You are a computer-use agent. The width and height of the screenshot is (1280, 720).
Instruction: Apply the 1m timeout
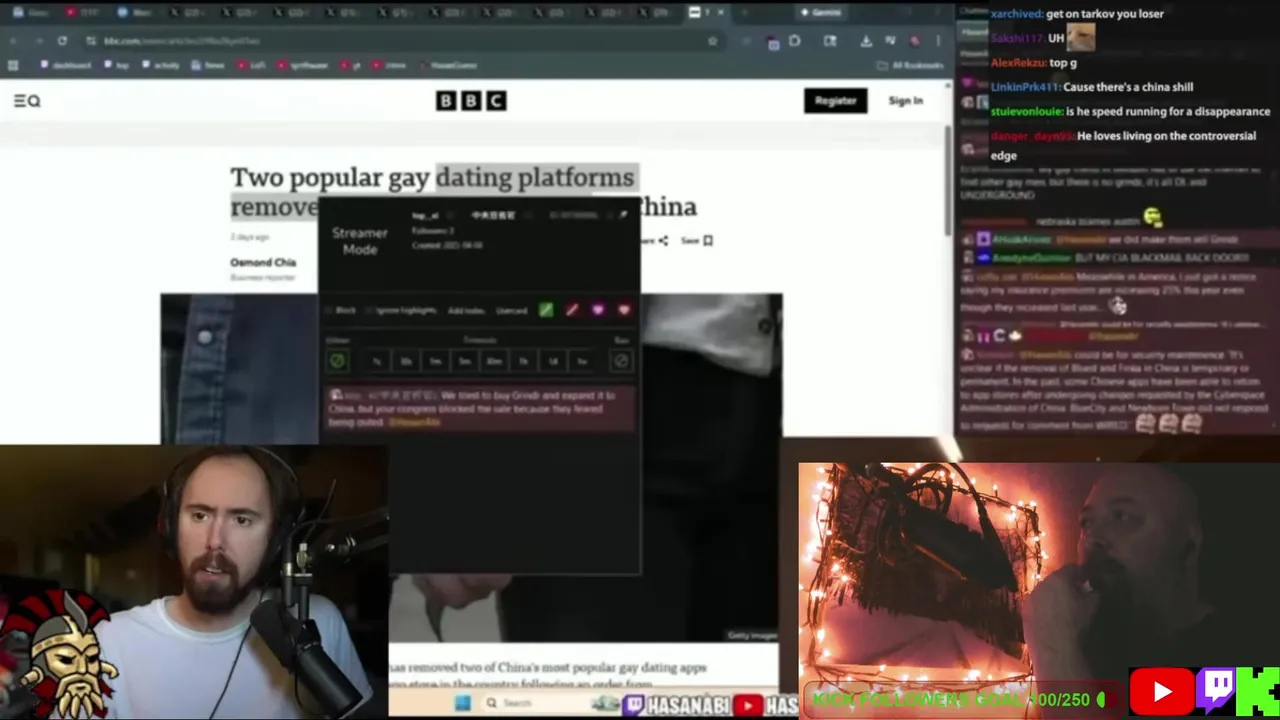(435, 361)
